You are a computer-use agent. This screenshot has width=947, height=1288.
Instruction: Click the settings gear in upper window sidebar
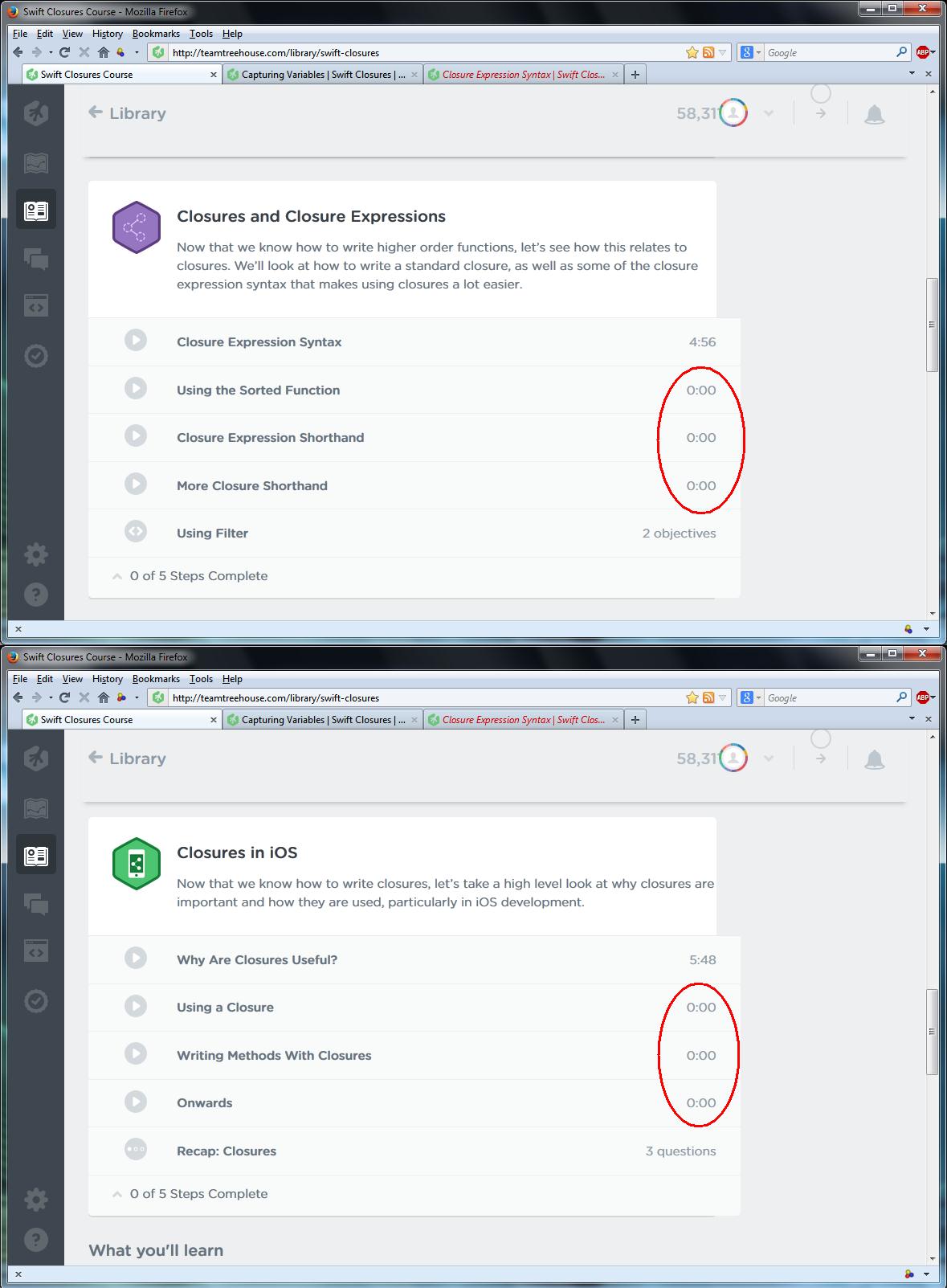coord(36,554)
